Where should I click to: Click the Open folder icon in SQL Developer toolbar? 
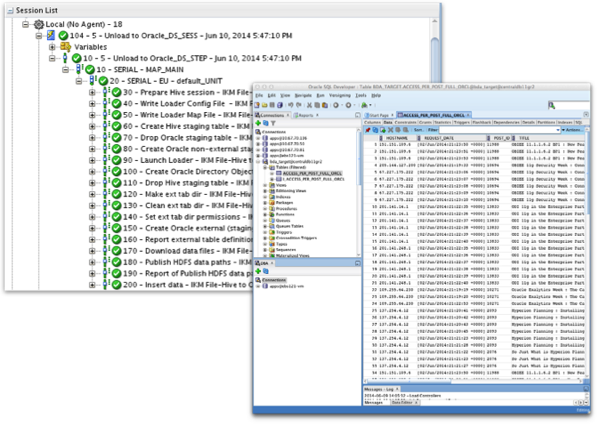click(x=264, y=105)
